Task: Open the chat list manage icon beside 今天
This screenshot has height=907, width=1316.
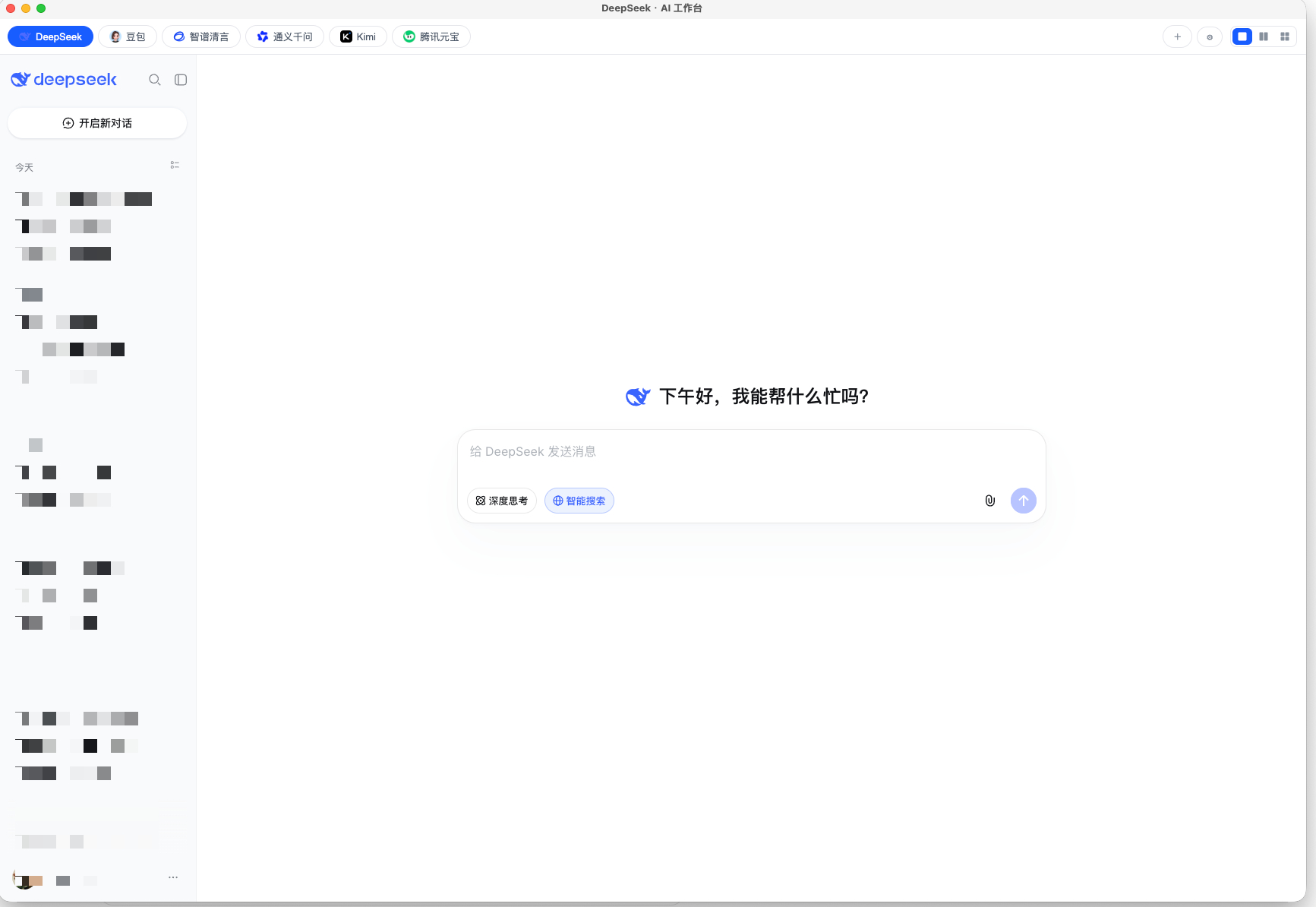Action: [x=175, y=165]
